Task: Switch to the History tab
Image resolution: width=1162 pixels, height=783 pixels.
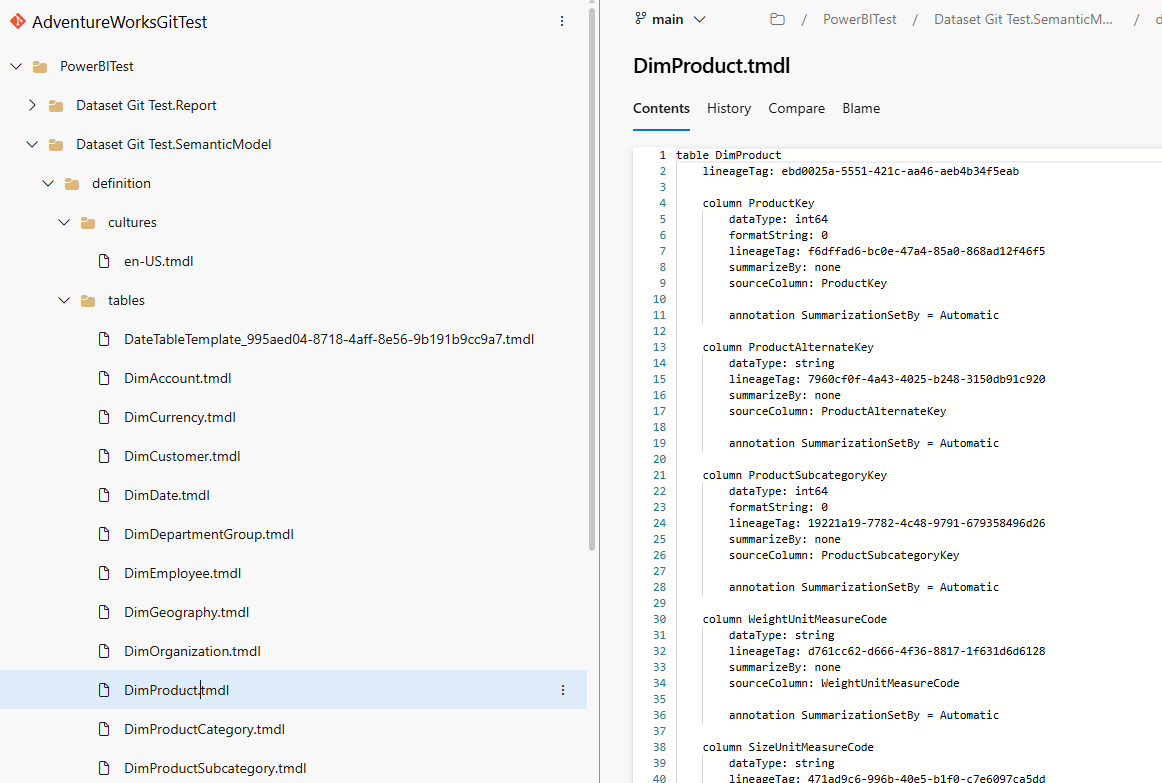Action: tap(728, 108)
